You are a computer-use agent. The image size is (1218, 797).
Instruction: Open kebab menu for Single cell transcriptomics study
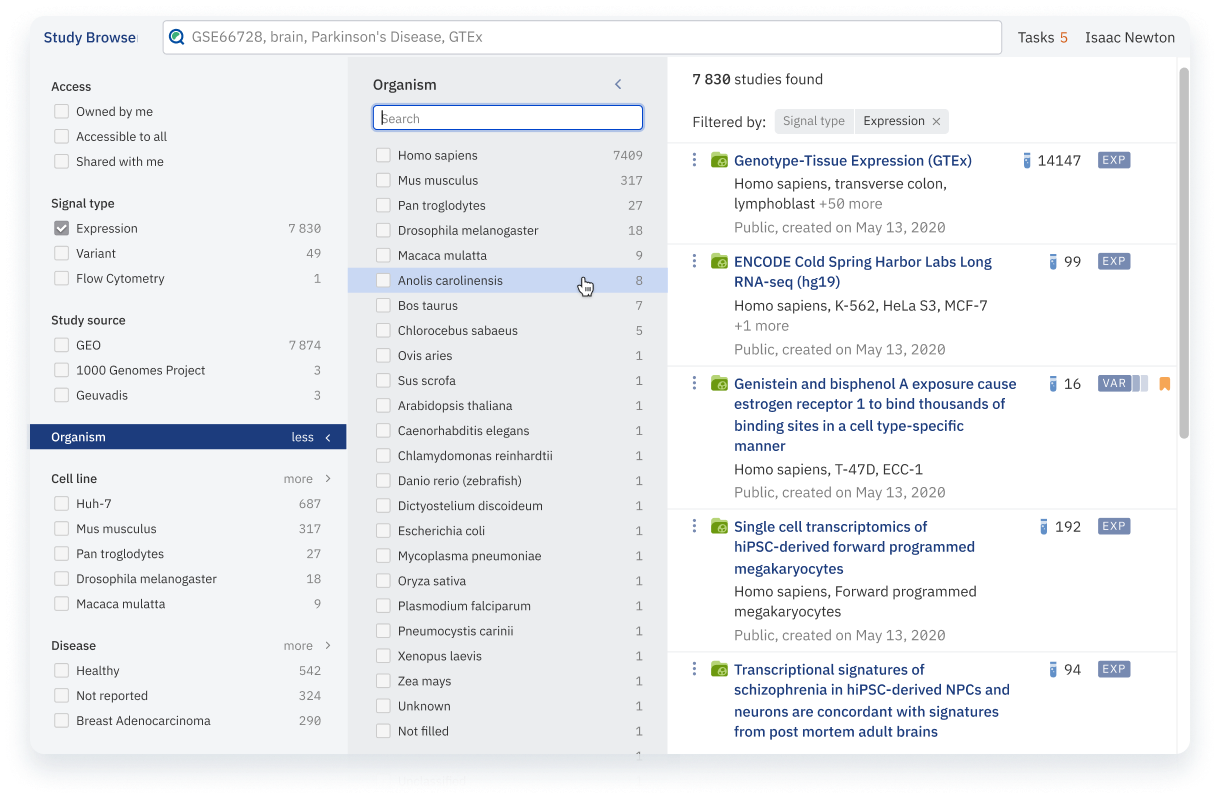click(694, 526)
